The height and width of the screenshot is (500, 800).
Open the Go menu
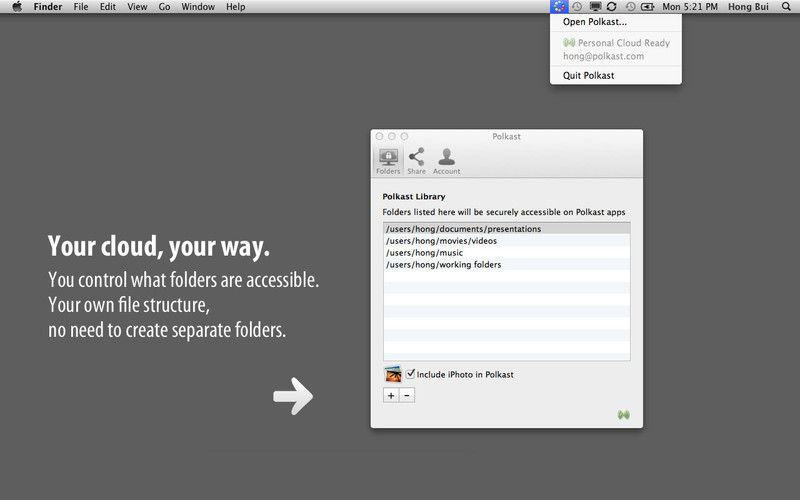coord(164,7)
